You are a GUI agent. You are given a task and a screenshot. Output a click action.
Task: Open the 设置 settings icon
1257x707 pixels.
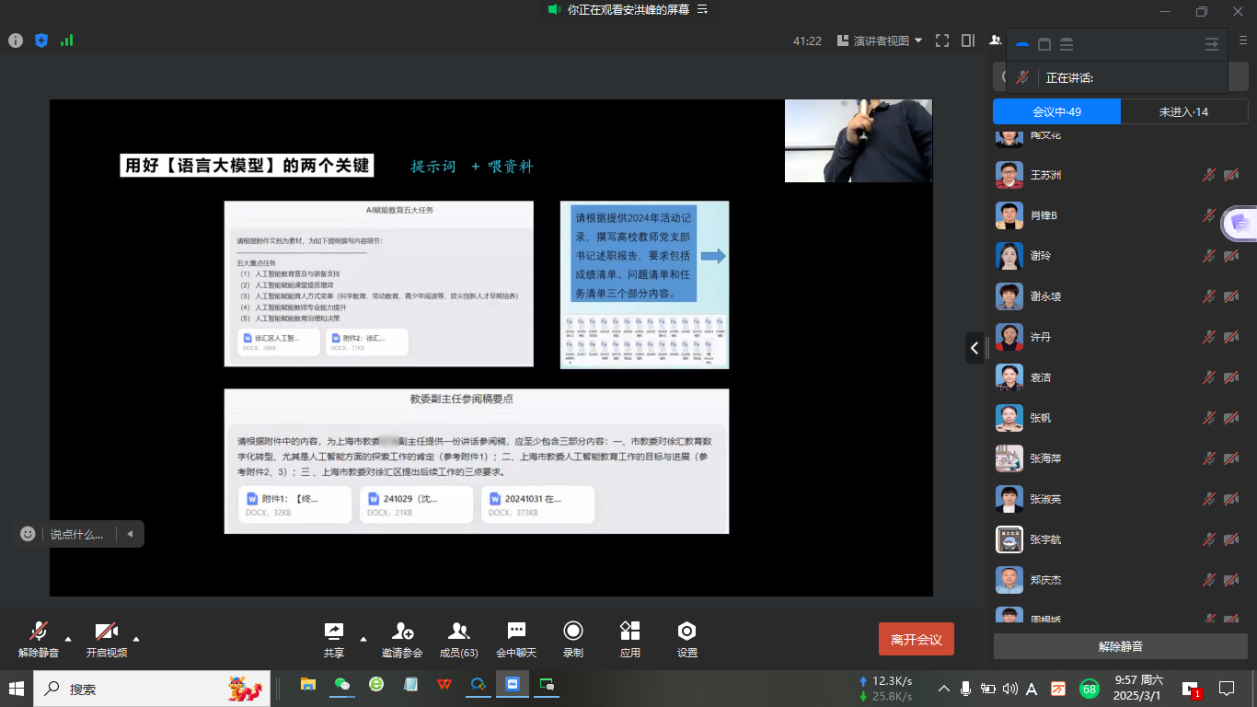(x=687, y=637)
